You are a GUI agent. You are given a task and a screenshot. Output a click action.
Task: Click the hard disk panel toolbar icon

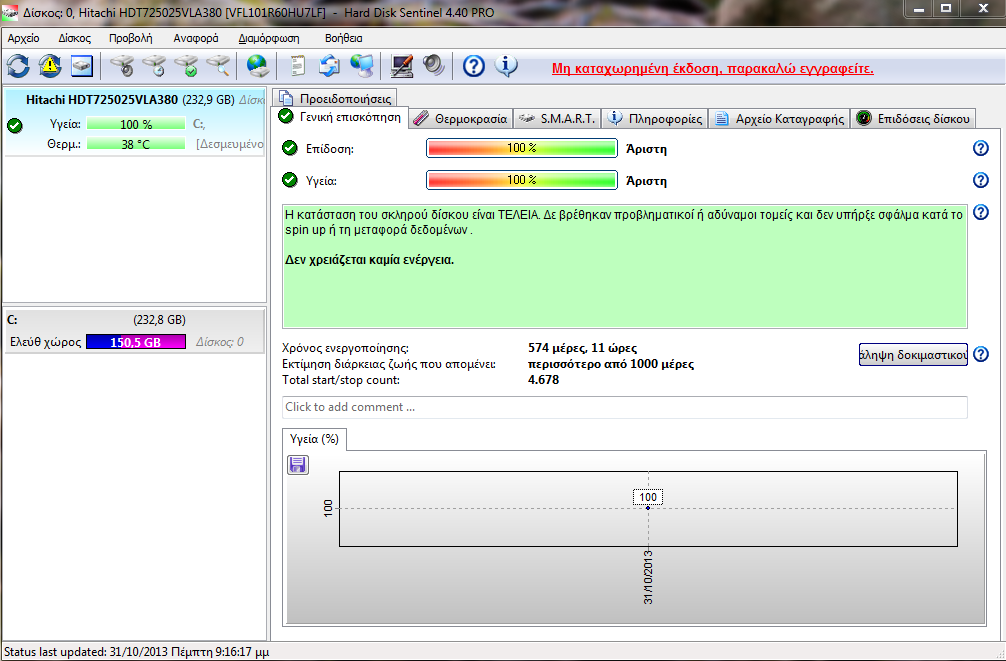pyautogui.click(x=82, y=65)
